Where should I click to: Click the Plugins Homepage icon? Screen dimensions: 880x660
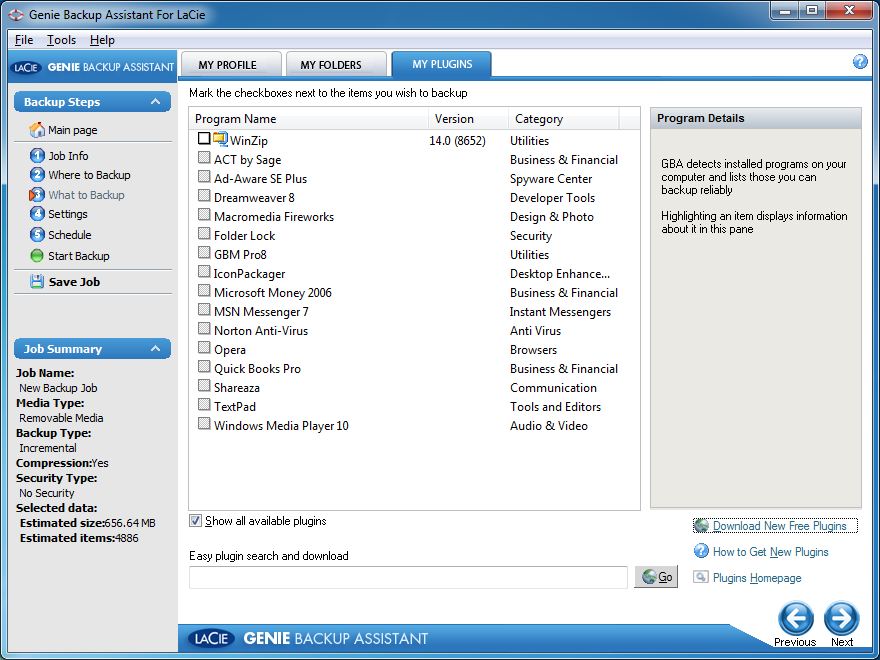(x=700, y=577)
